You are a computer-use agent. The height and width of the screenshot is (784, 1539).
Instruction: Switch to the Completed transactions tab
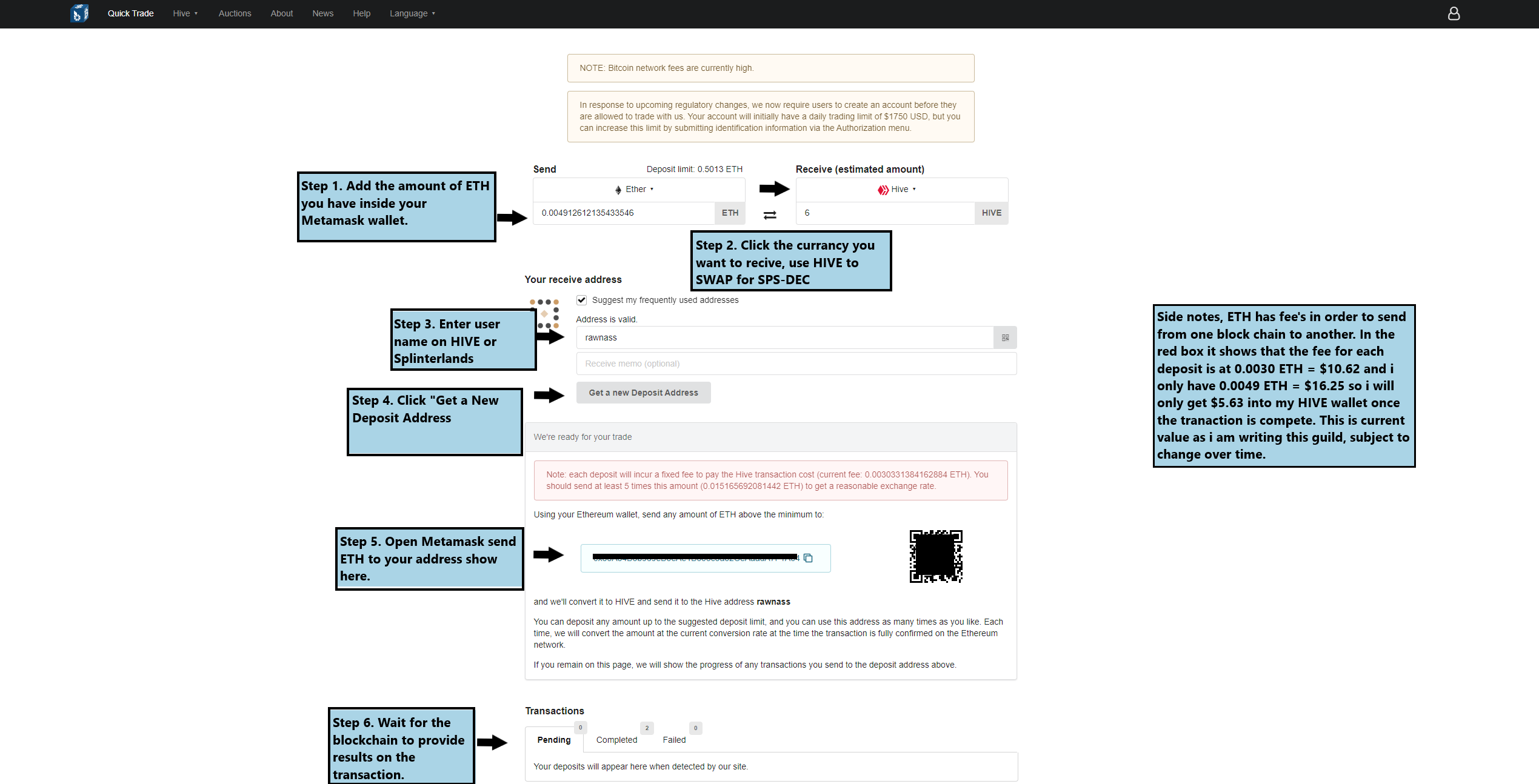click(616, 740)
